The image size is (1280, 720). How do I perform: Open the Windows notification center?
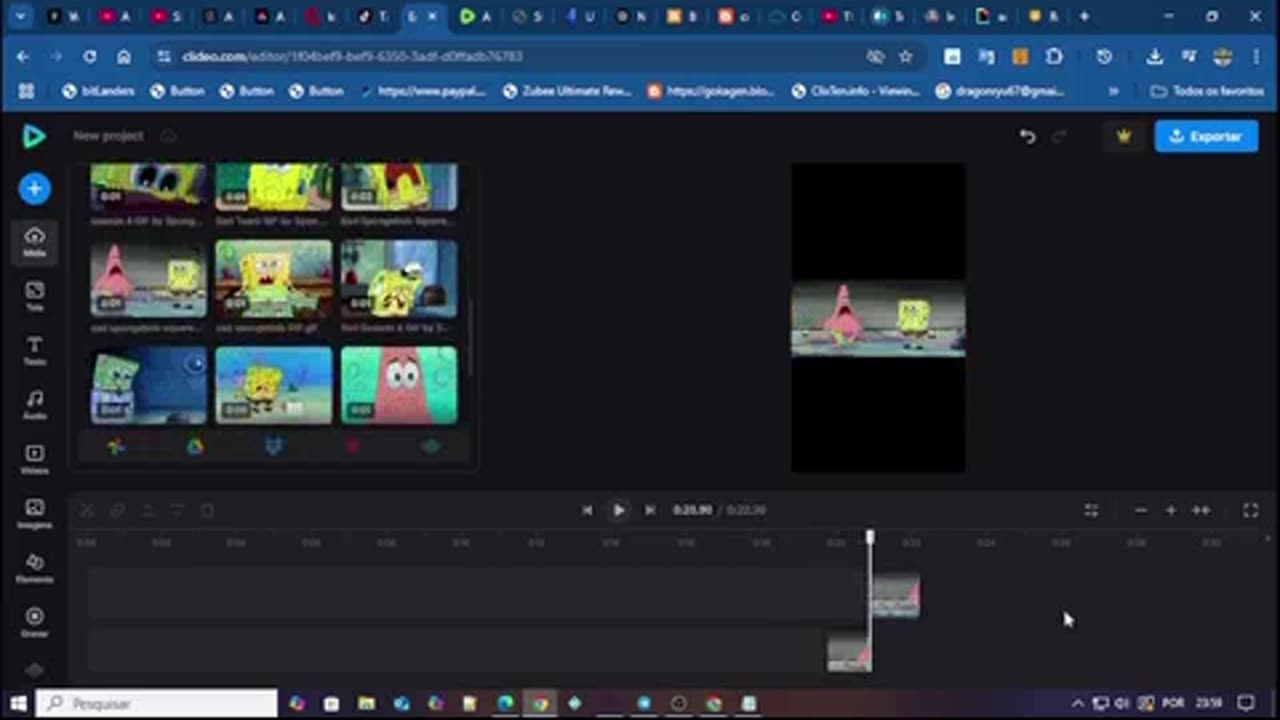[1246, 703]
